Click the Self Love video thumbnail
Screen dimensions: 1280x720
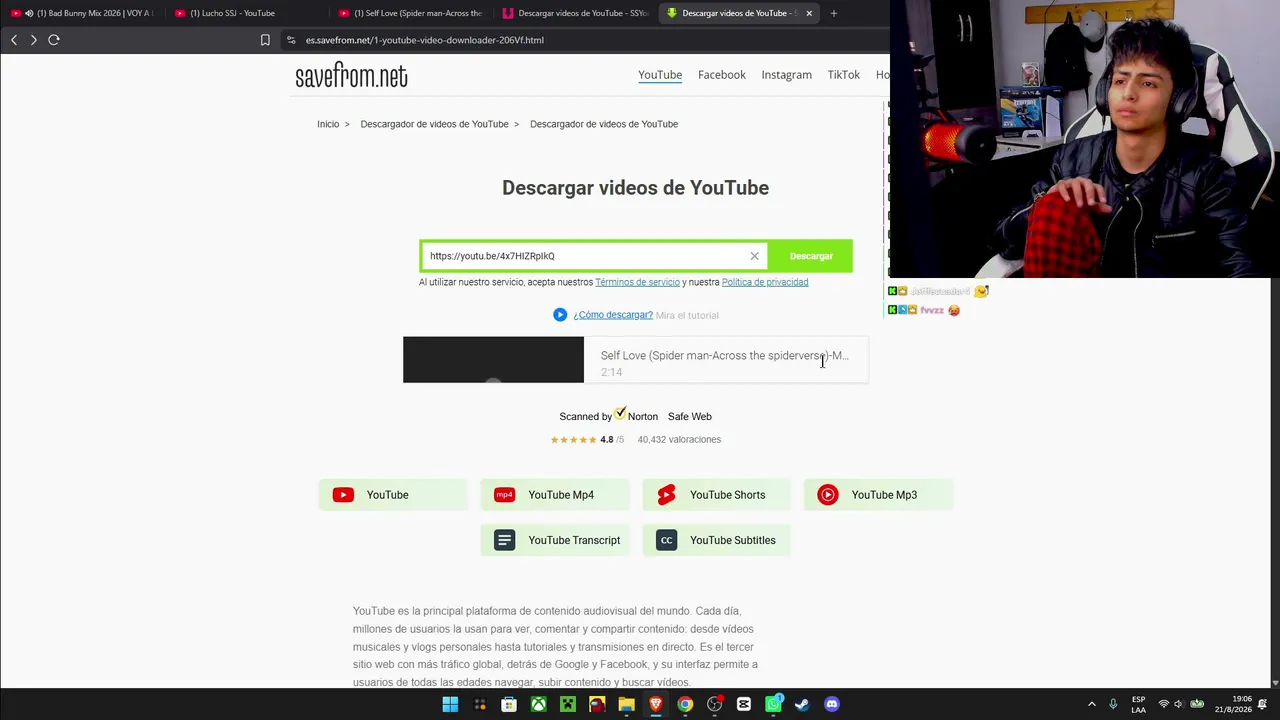click(x=493, y=359)
